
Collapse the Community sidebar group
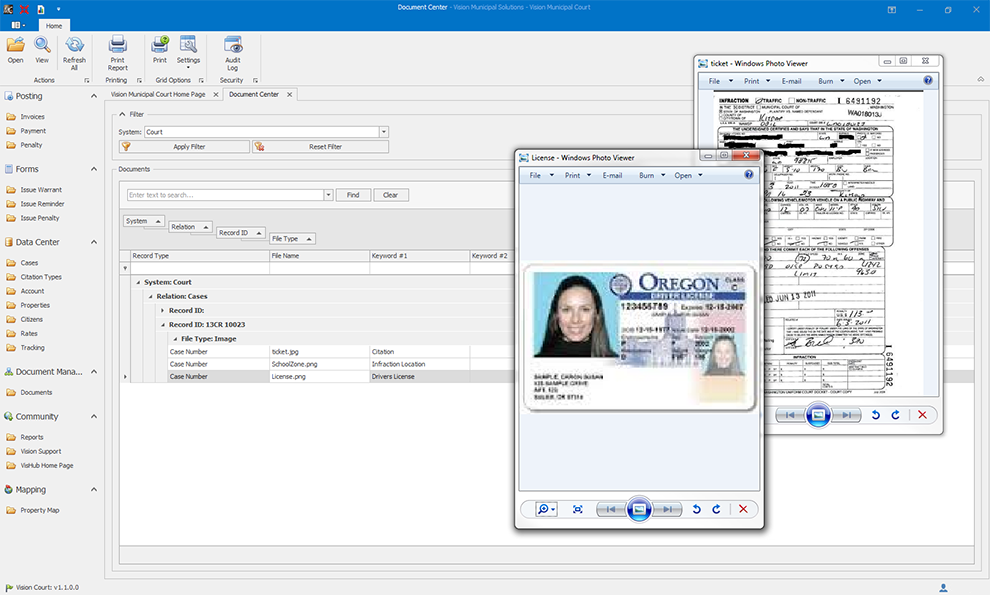coord(94,416)
